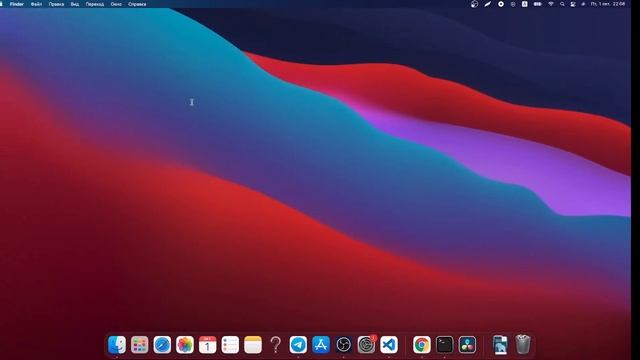The image size is (640, 360).
Task: Click the screen recording status icon
Action: pos(501,4)
